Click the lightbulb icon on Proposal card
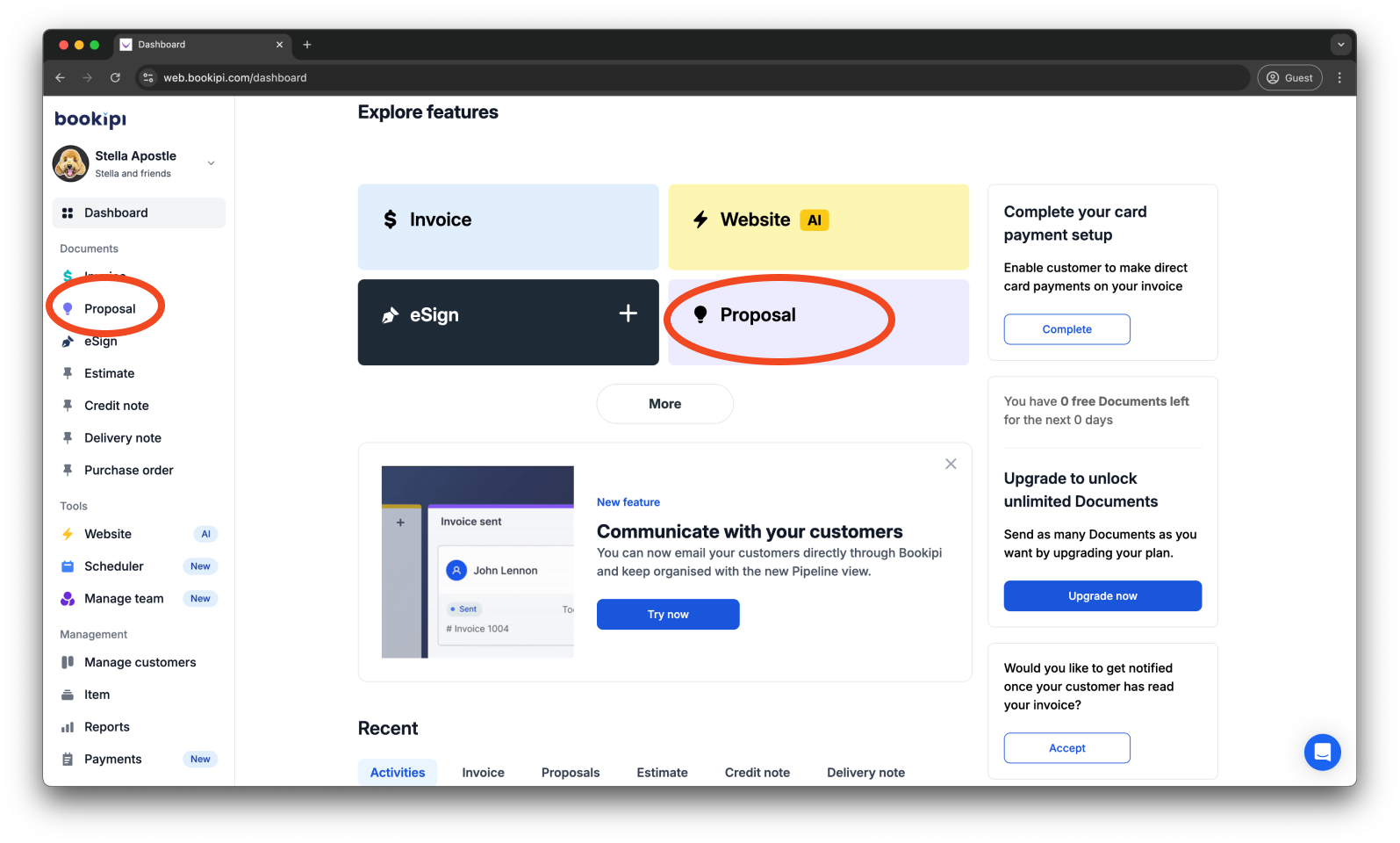Image resolution: width=1400 pixels, height=843 pixels. (x=700, y=314)
